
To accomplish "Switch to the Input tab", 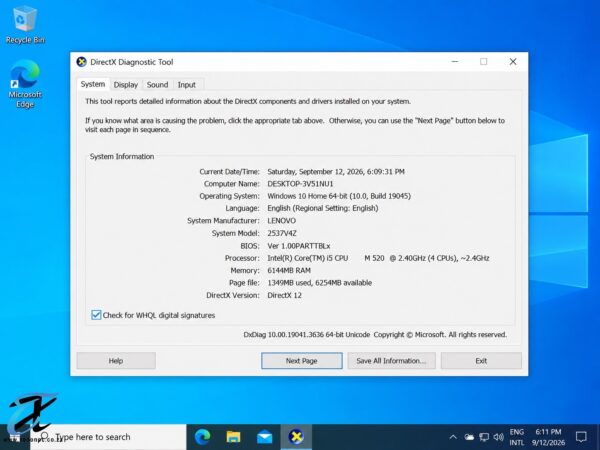I will (186, 85).
